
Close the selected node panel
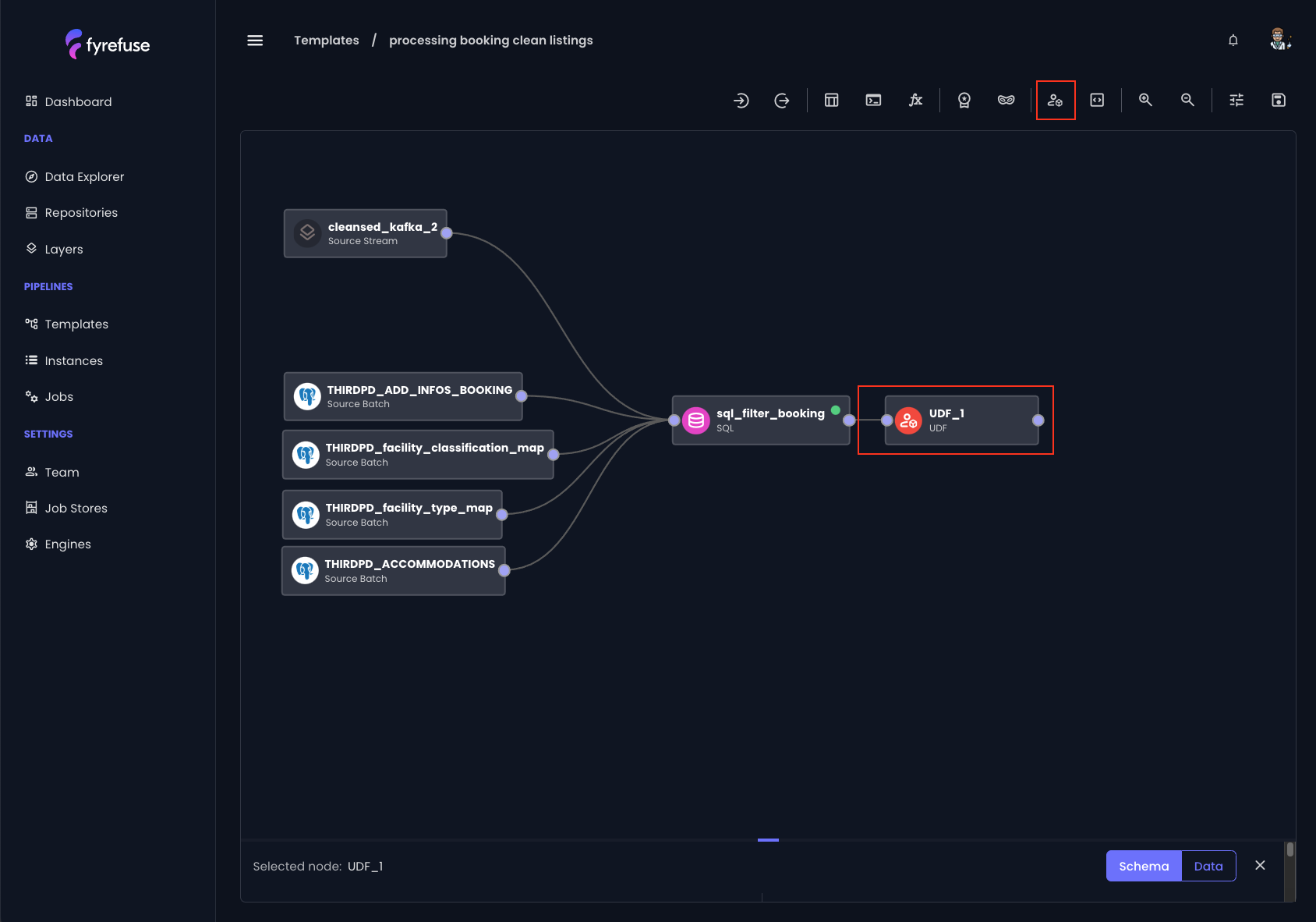[1260, 866]
